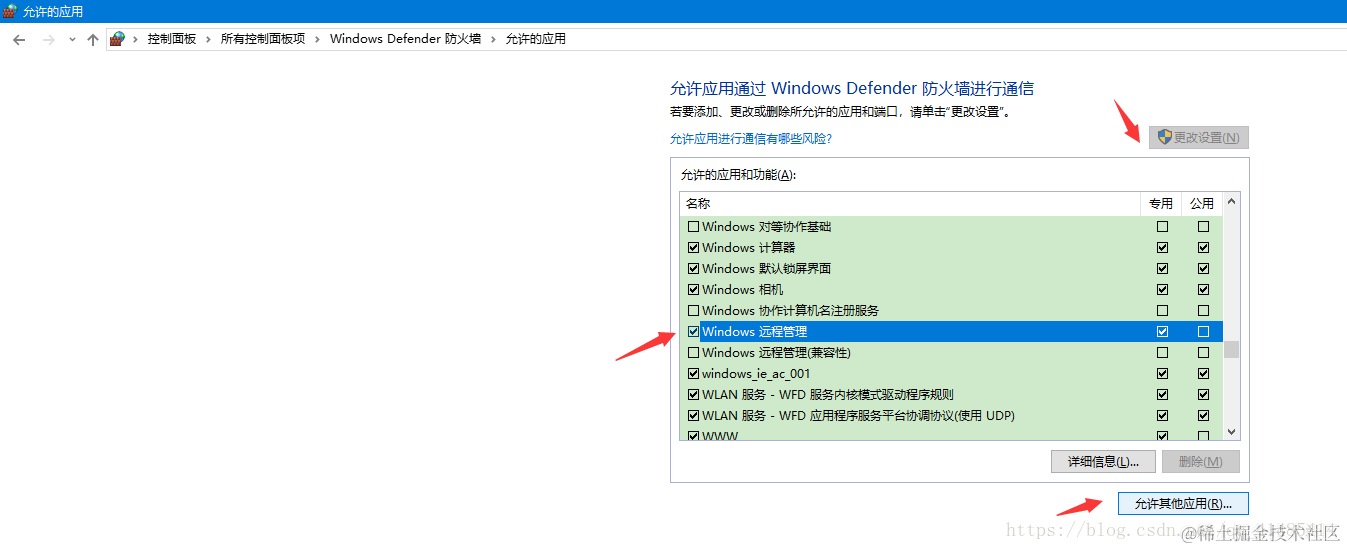Check Windows 远程管理(兼容性) checkbox
The height and width of the screenshot is (550, 1347).
tap(693, 353)
